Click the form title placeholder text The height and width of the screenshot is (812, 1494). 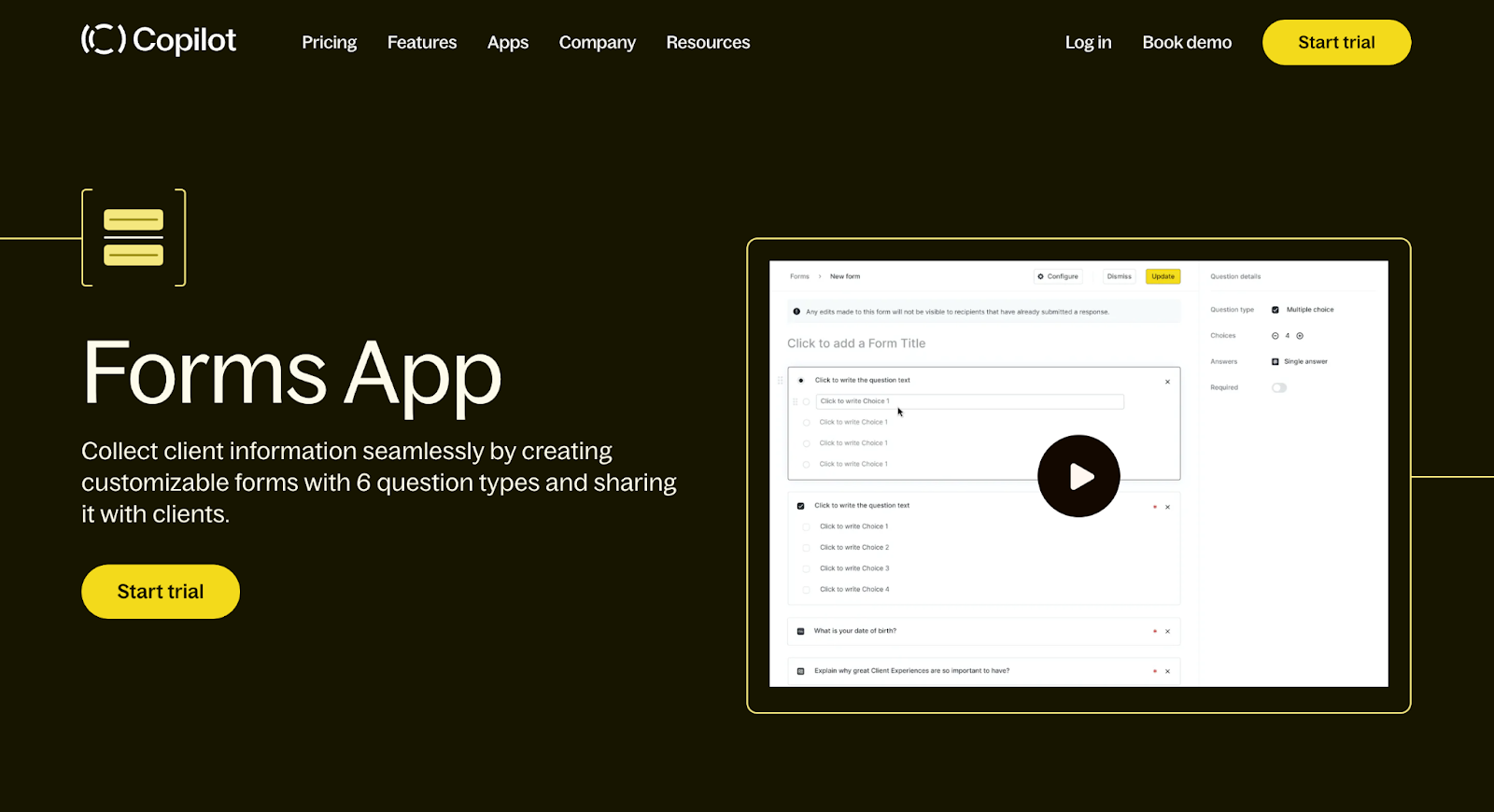[x=856, y=343]
